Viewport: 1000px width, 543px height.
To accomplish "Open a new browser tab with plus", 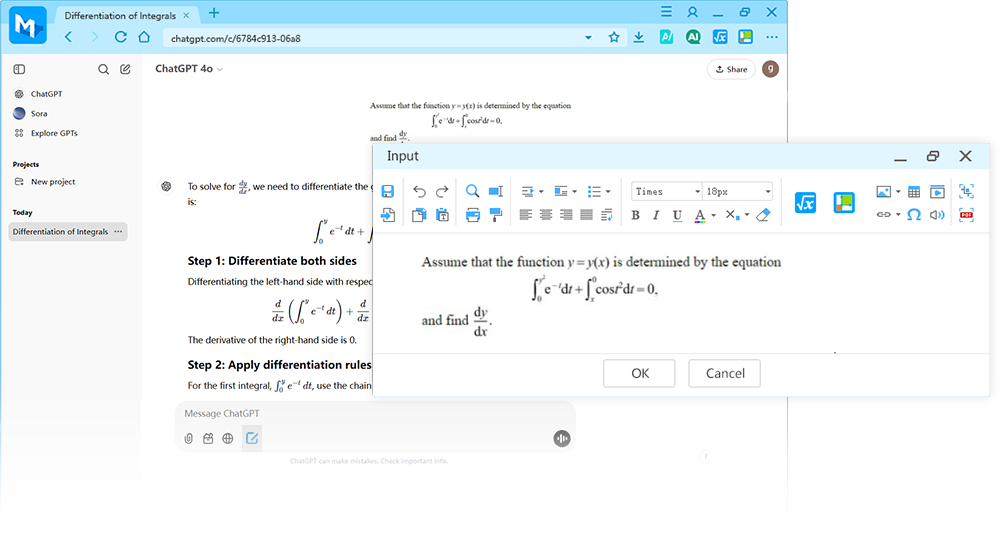I will pyautogui.click(x=214, y=13).
